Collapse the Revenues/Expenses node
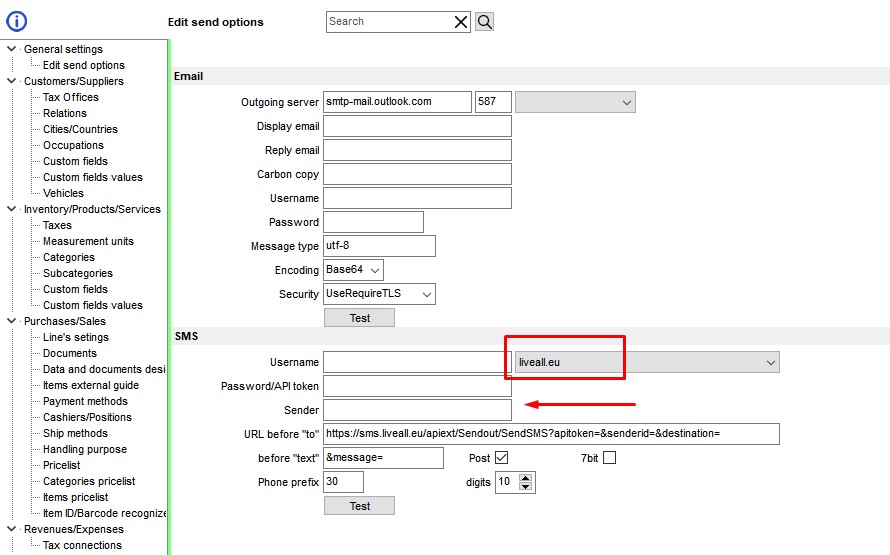890x555 pixels. click(11, 529)
